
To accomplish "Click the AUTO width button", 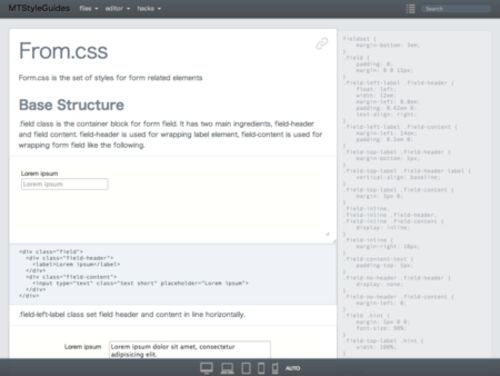I will pos(293,368).
